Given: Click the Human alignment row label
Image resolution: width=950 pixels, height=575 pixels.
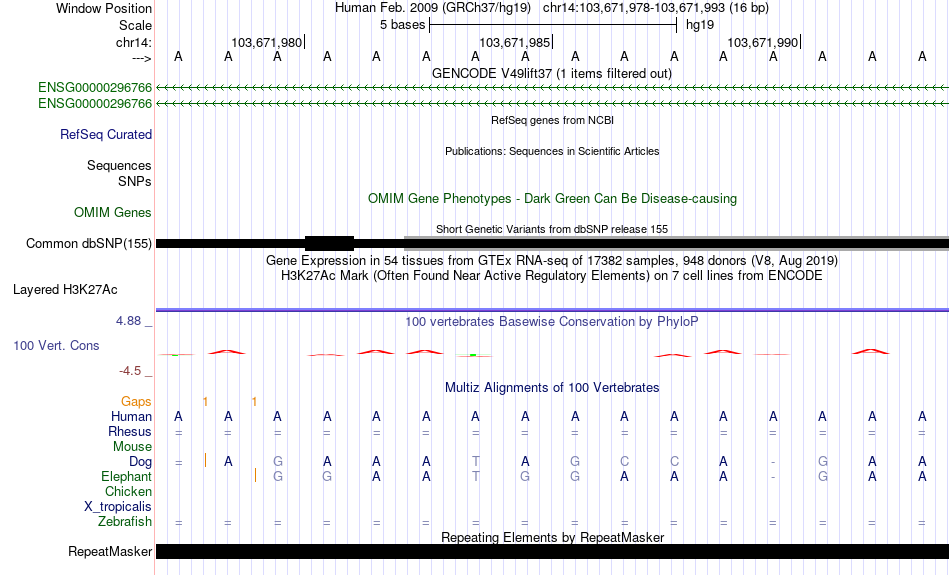Looking at the screenshot, I should coord(131,416).
